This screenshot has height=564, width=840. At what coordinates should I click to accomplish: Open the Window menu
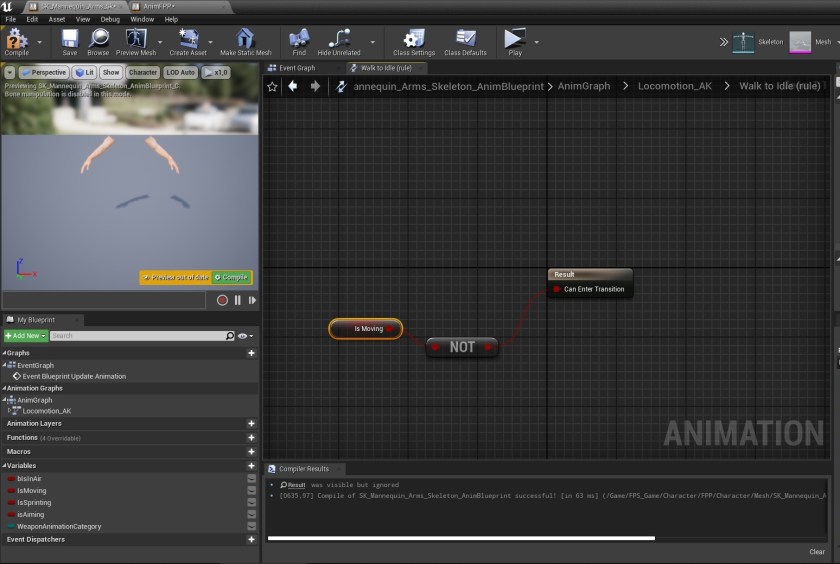142,19
